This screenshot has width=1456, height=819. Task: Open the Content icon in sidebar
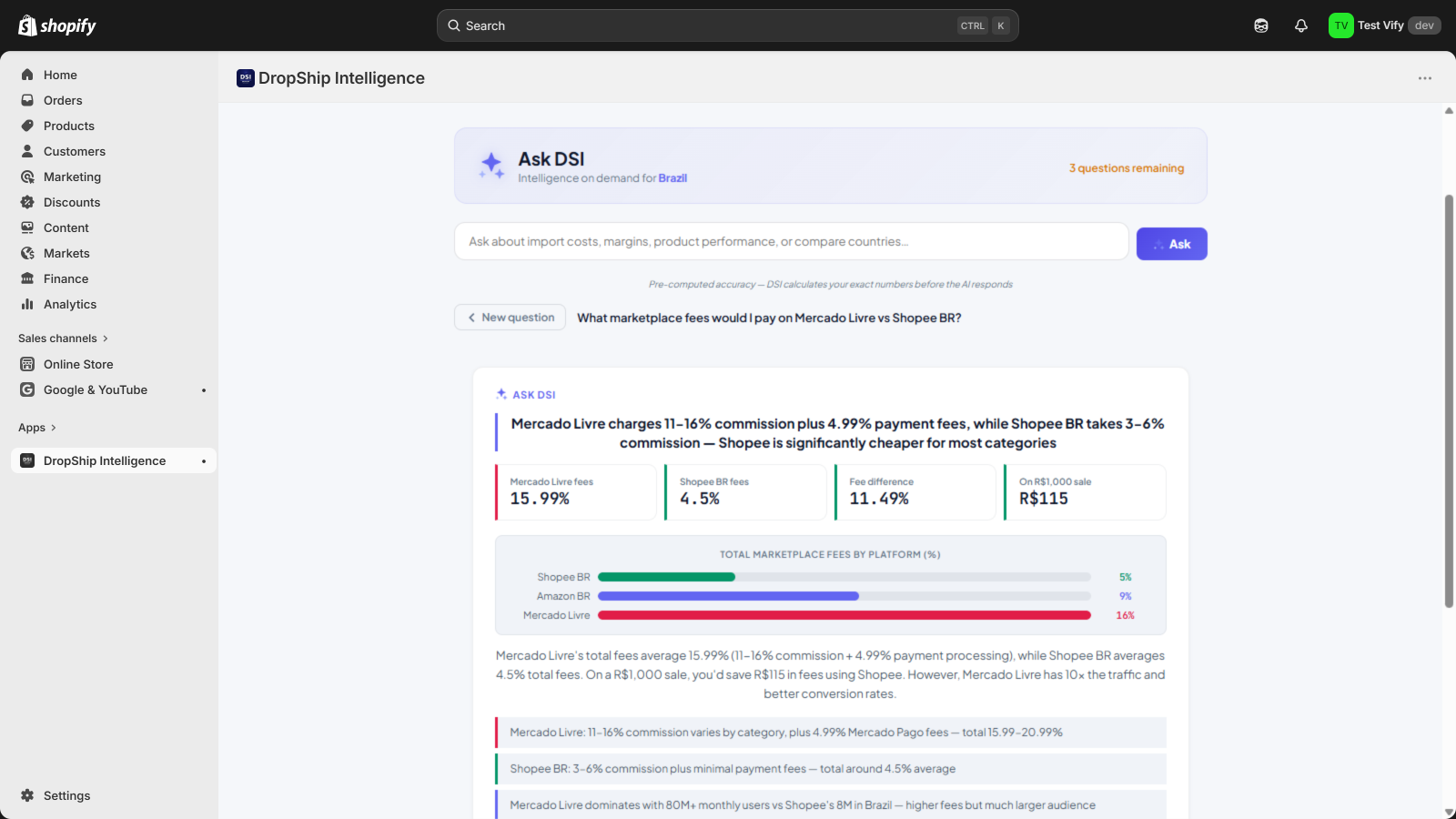27,227
